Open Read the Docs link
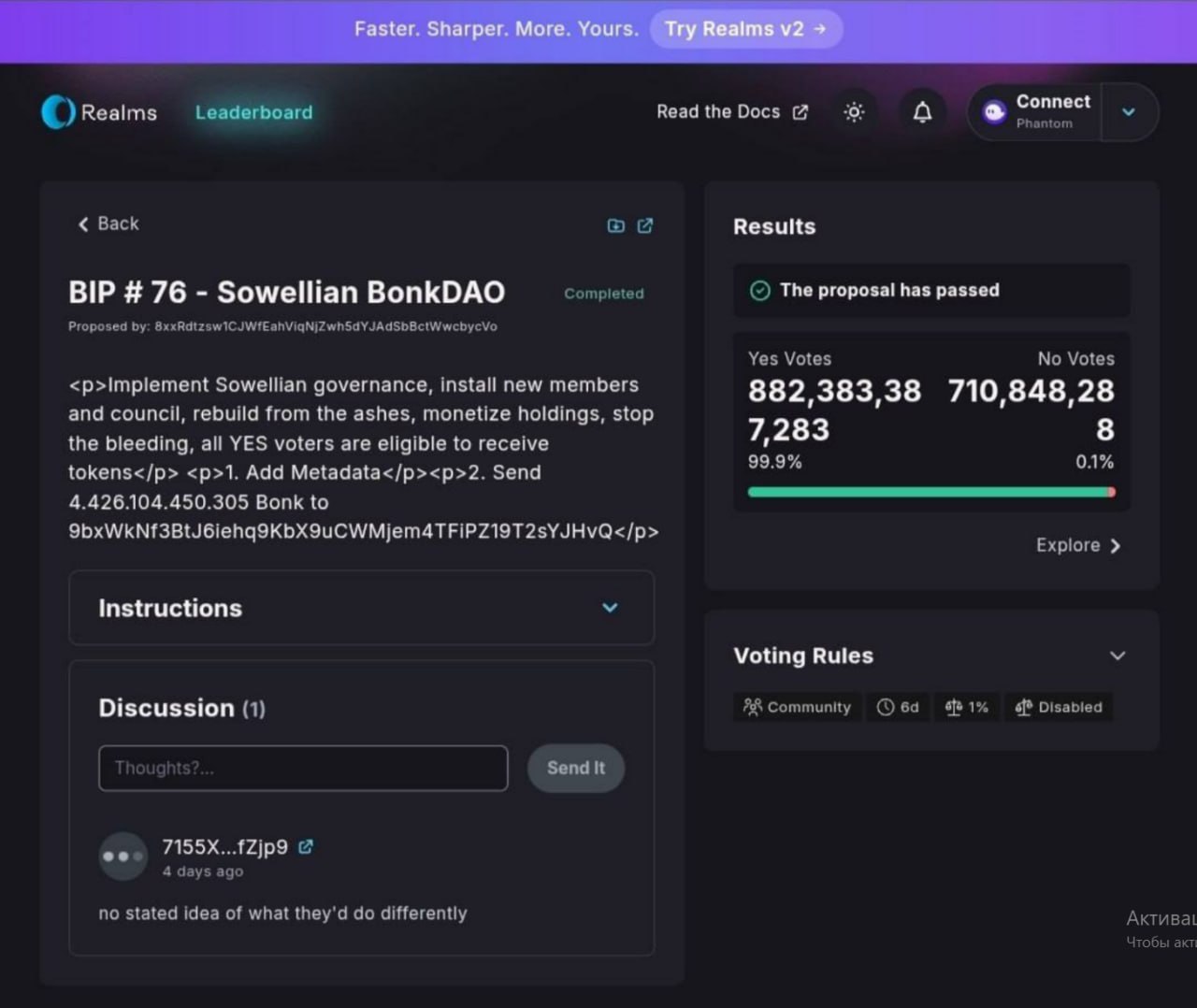The width and height of the screenshot is (1197, 1008). 732,112
